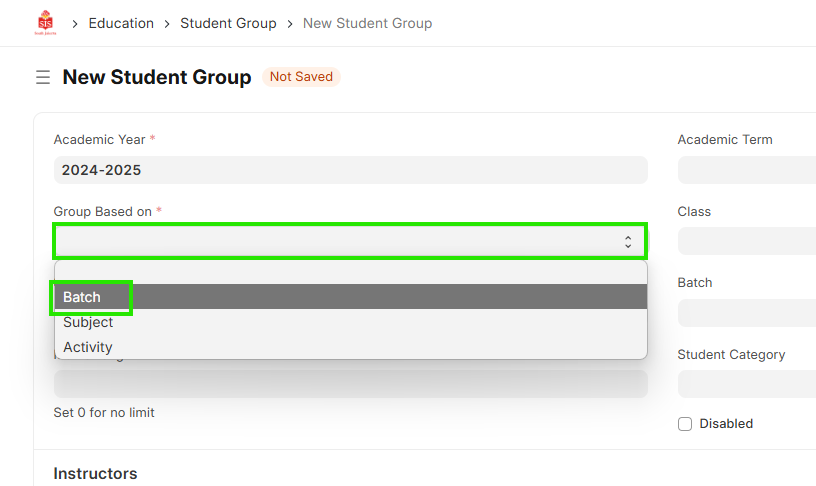Open the Student Group breadcrumb

pos(228,23)
